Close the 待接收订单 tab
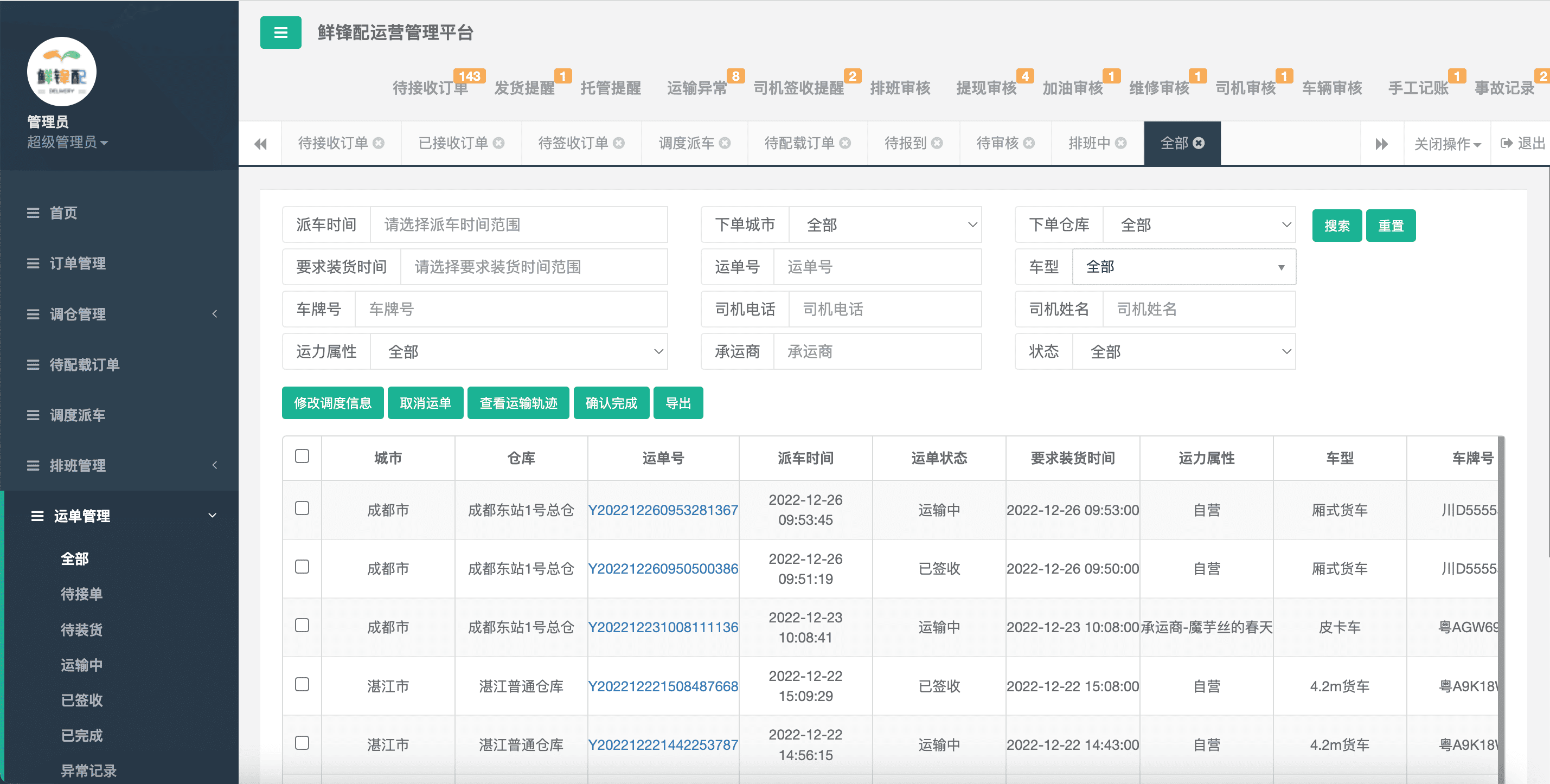Viewport: 1550px width, 784px height. [x=379, y=143]
